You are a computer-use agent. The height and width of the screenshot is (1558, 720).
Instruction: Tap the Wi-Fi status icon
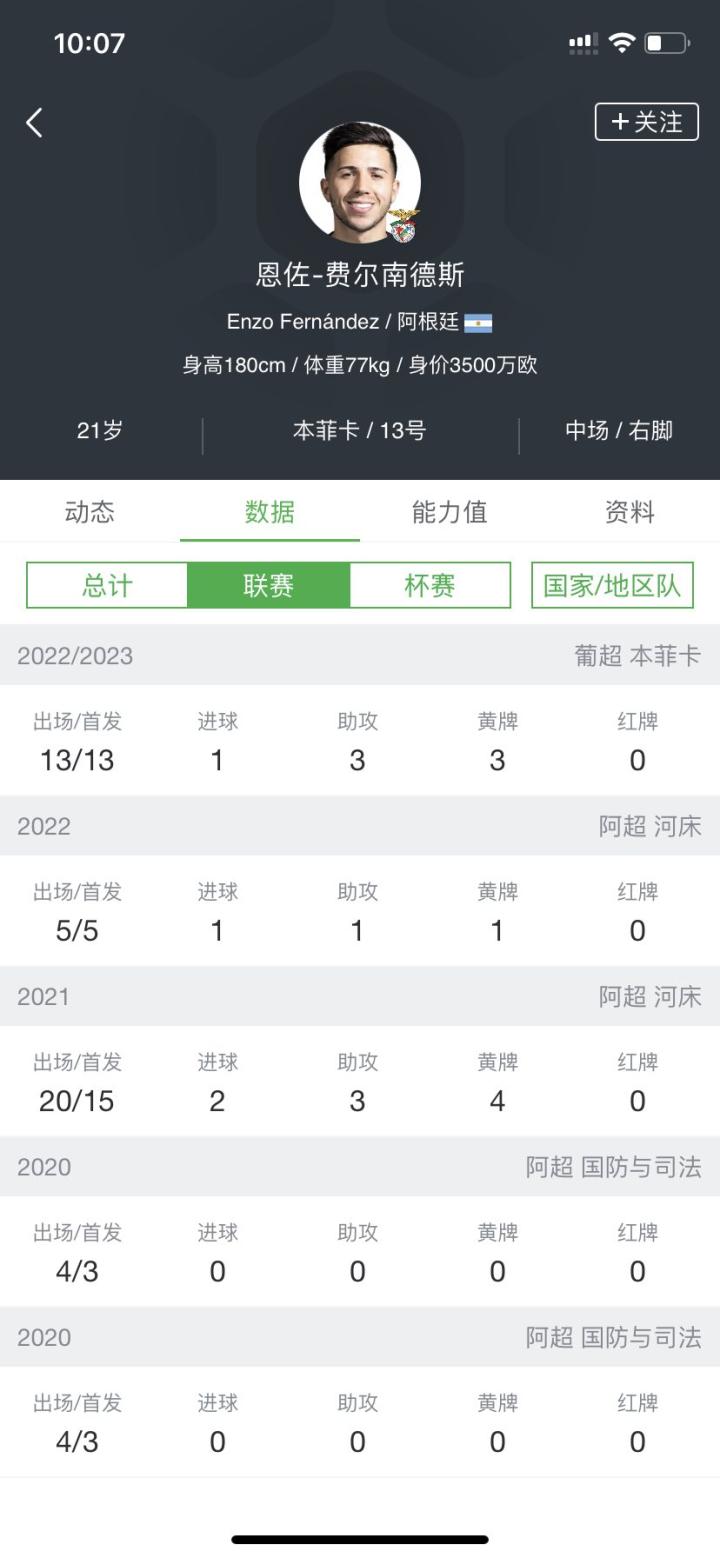tap(622, 43)
